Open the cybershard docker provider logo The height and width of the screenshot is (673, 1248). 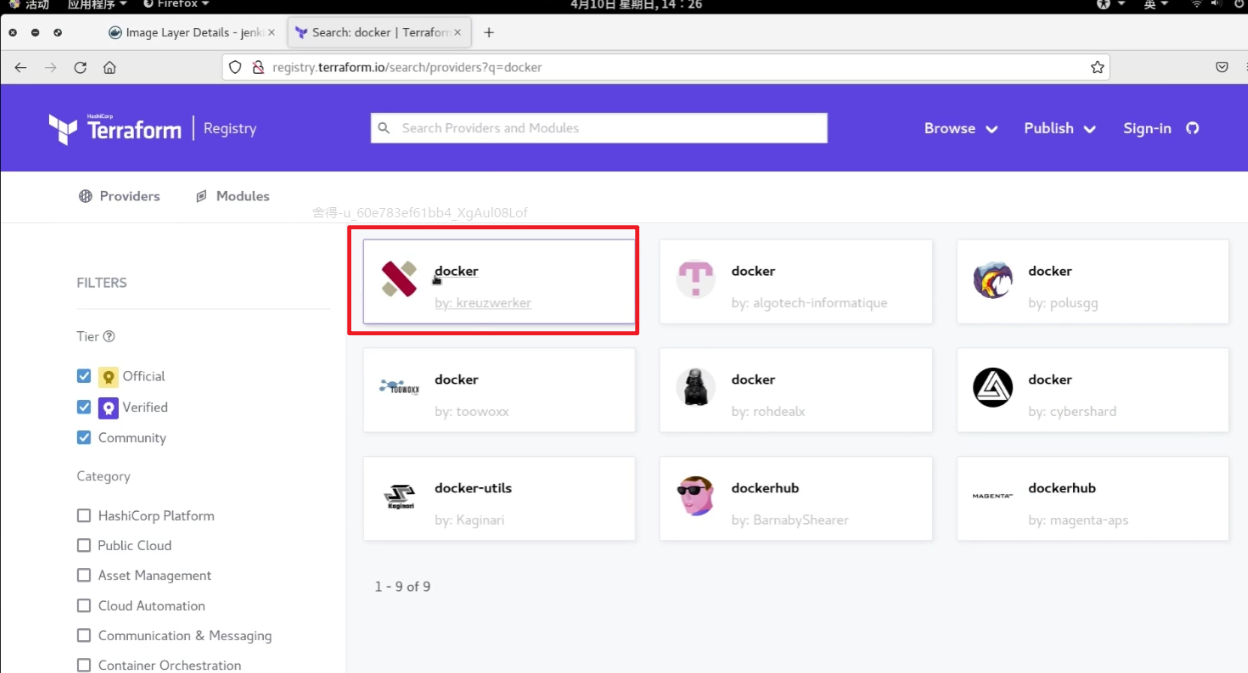992,387
